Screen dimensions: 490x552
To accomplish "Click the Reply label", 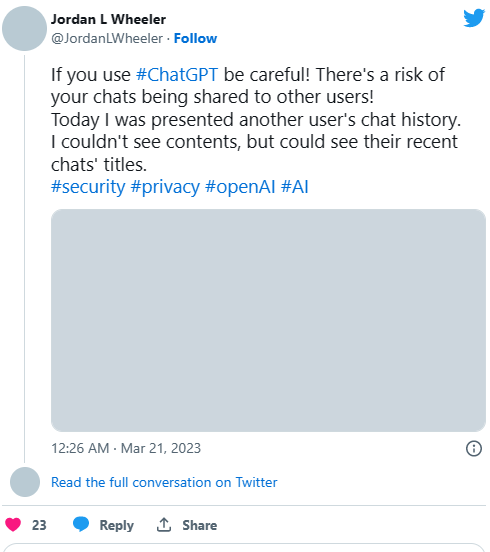I will tap(117, 525).
